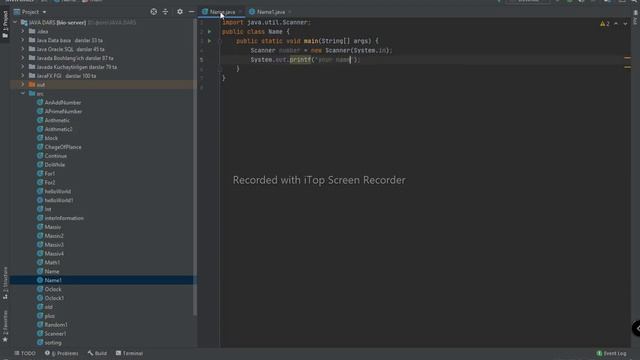Toggle the 1: Project side tab

pos(5,24)
